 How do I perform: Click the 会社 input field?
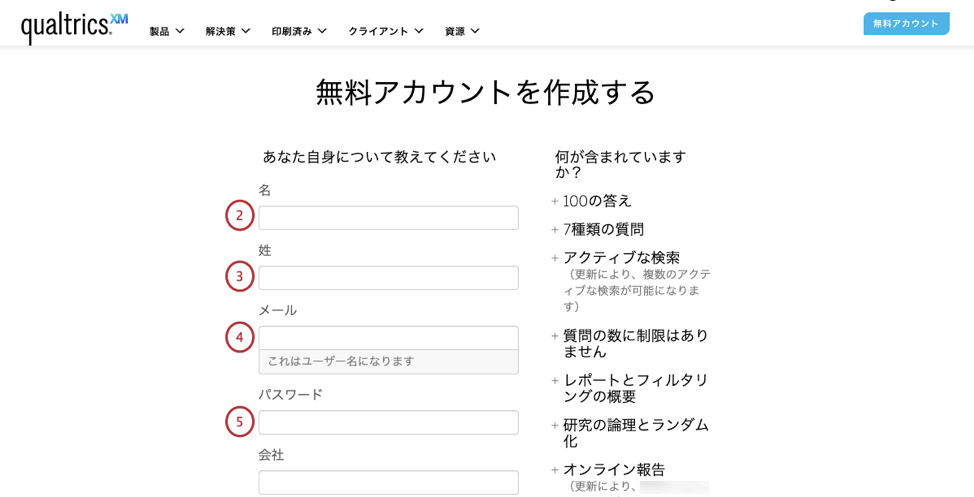388,483
